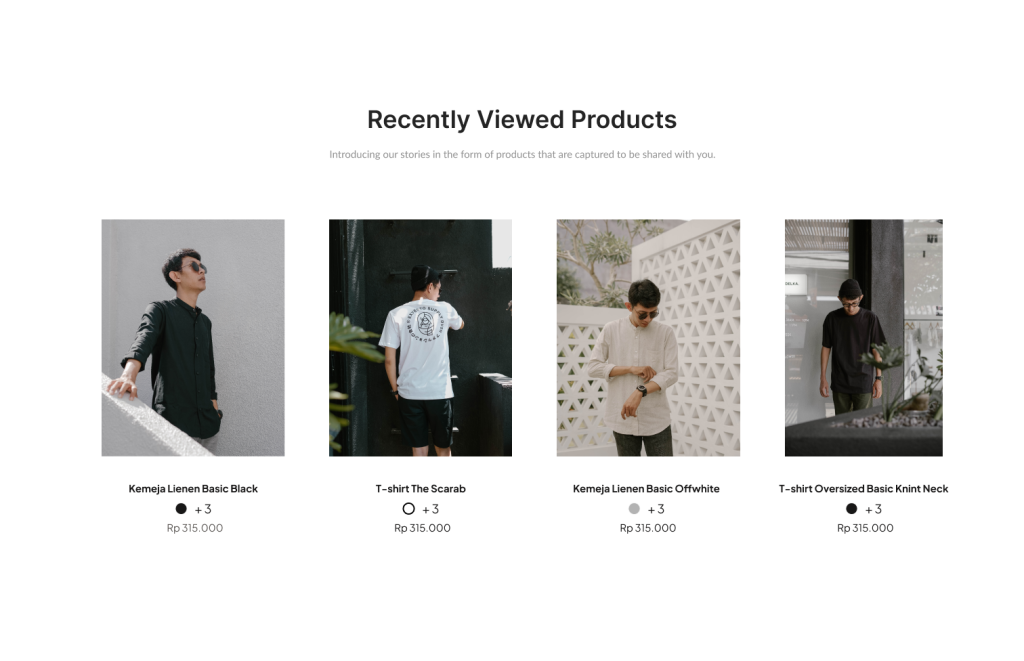The width and height of the screenshot is (1024, 661).
Task: Click the Kemeja Lienen Basic Offwhite title
Action: pos(646,489)
